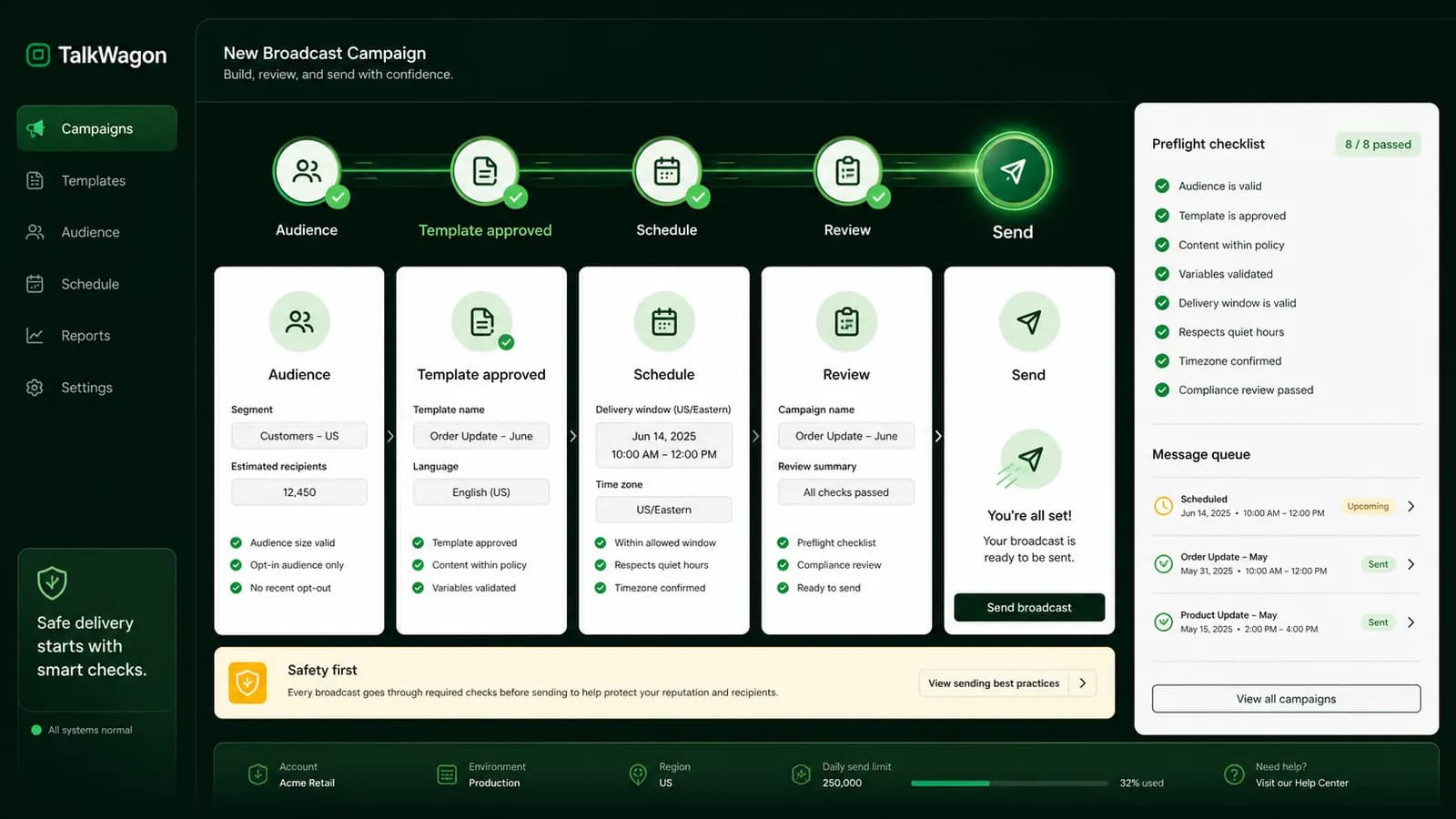The height and width of the screenshot is (819, 1456).
Task: Click the No recent opt-out check
Action: tap(236, 588)
